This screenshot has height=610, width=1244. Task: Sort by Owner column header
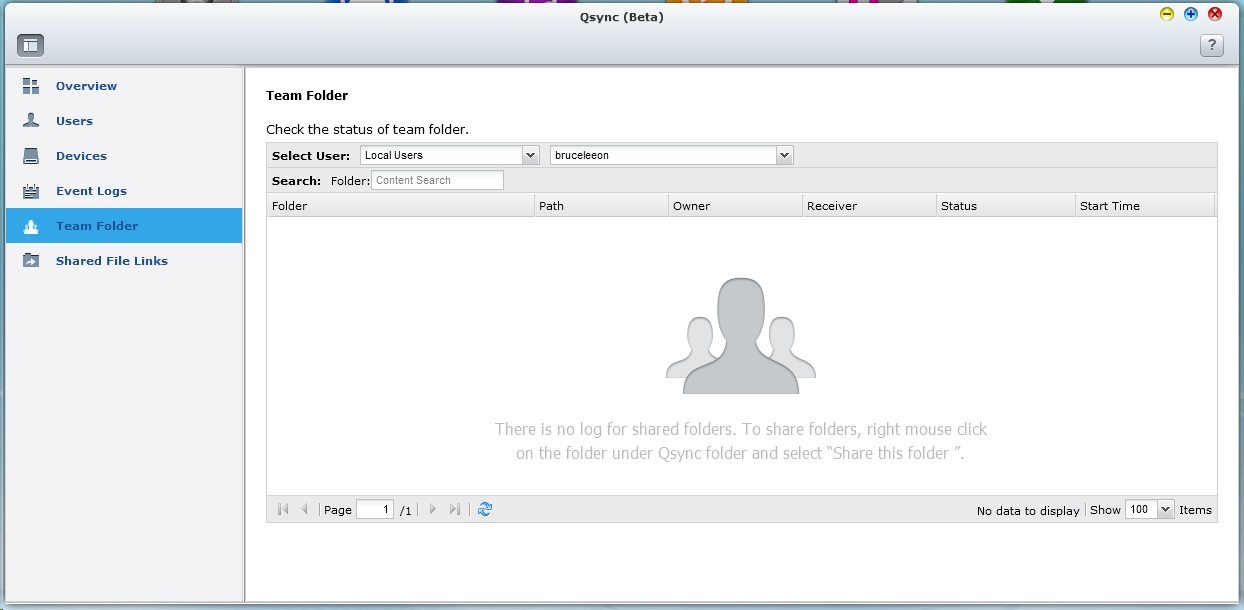point(735,206)
